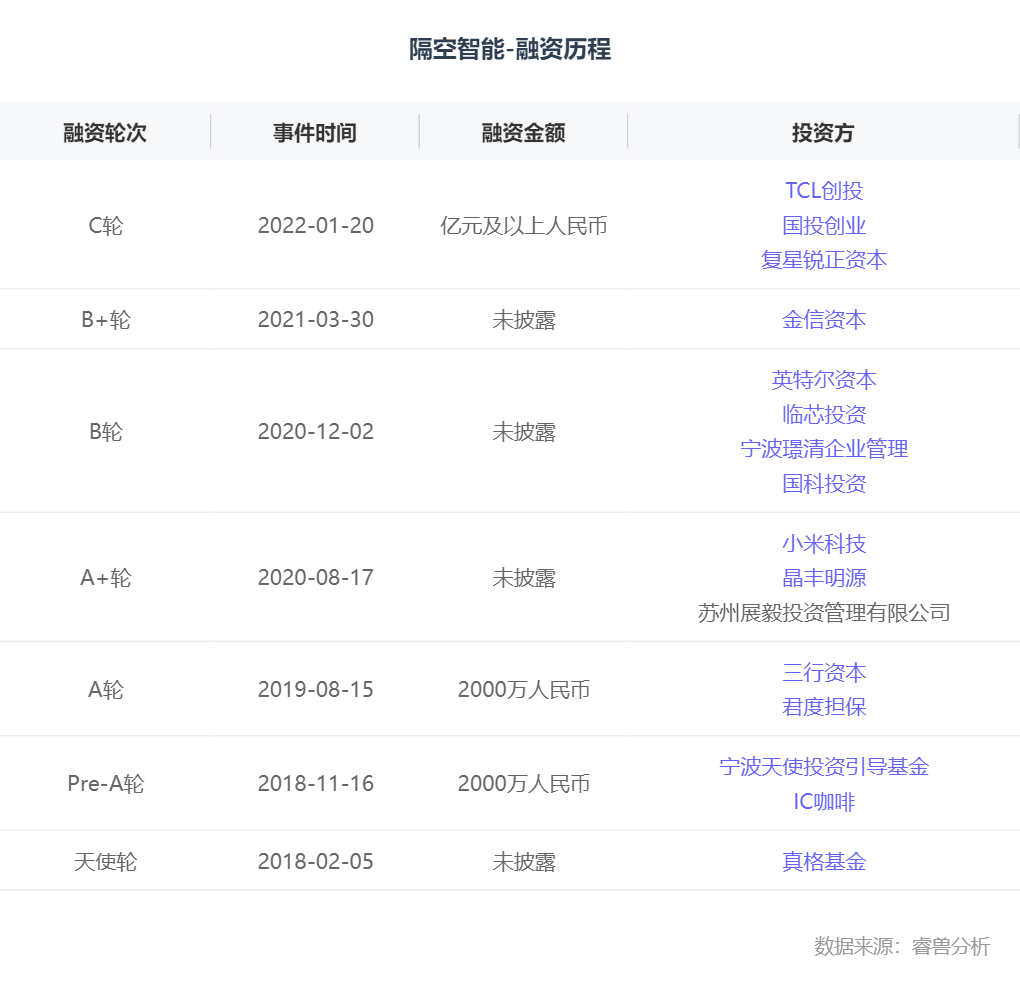Open the 三行资本 investor link
This screenshot has width=1020, height=1000.
pyautogui.click(x=824, y=672)
